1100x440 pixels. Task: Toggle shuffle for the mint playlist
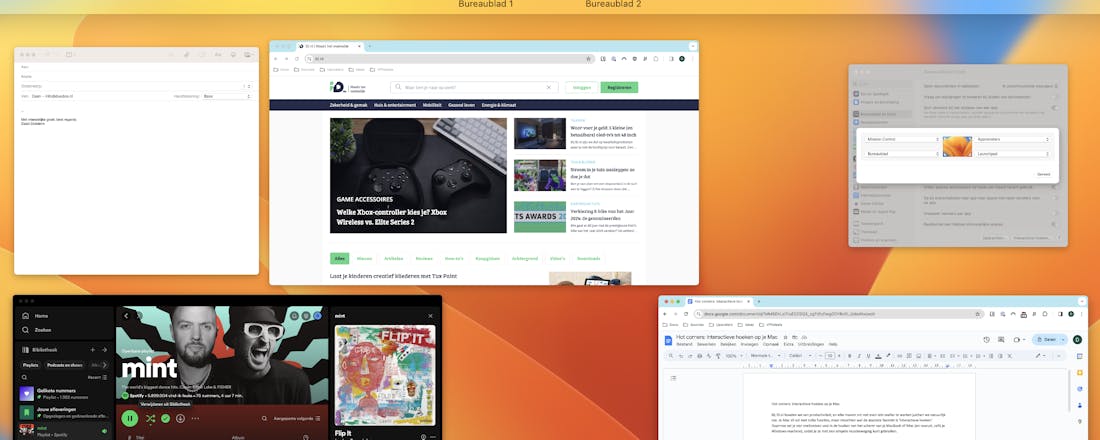(x=150, y=418)
